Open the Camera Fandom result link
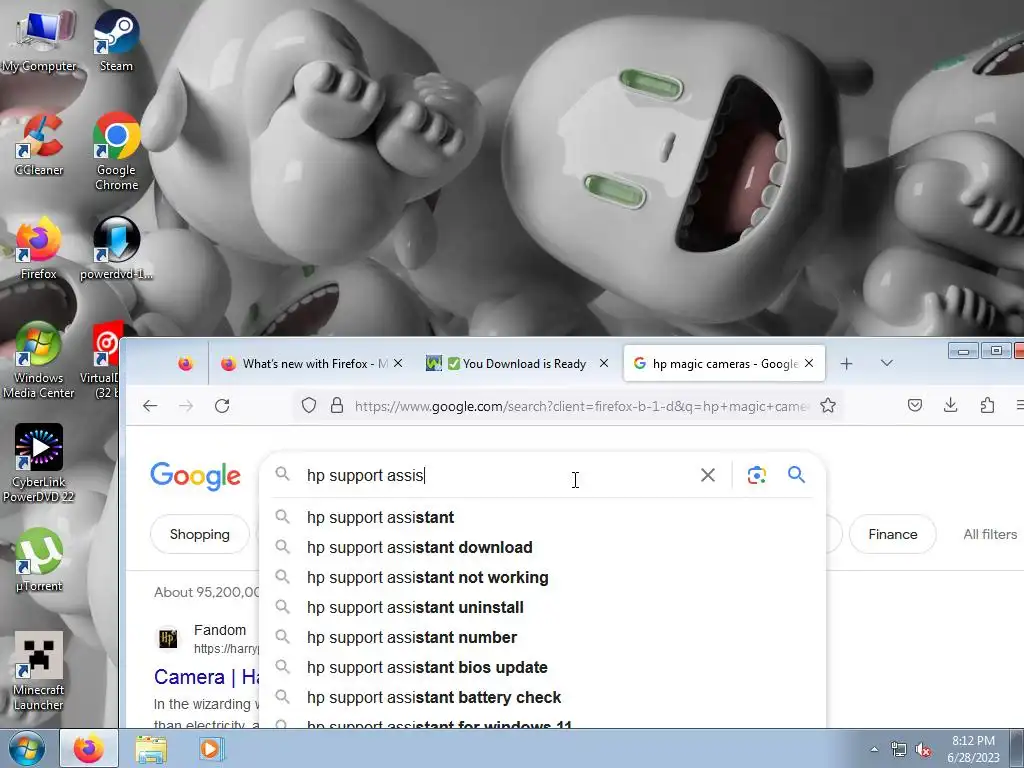This screenshot has height=768, width=1024. (x=206, y=677)
